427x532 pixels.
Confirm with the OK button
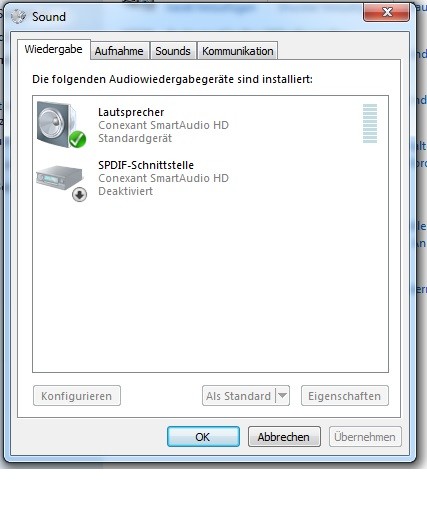coord(203,437)
